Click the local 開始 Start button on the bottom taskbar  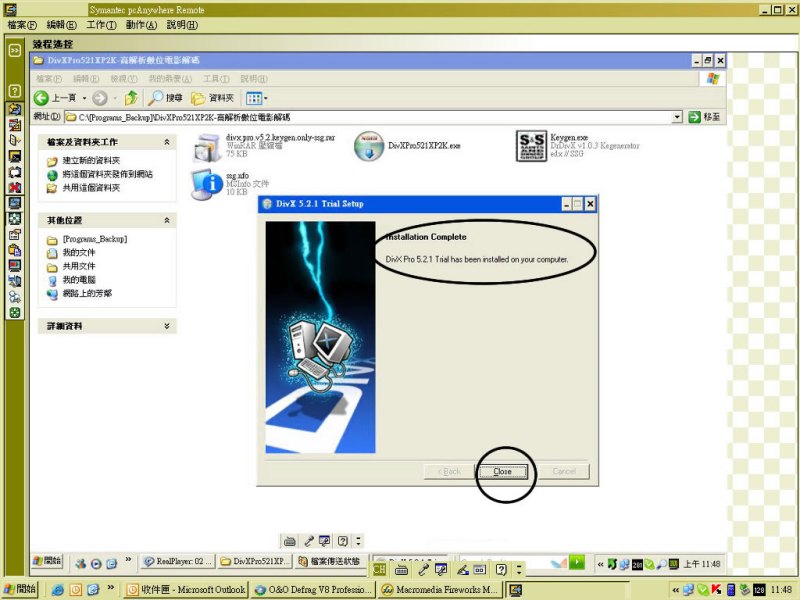coord(20,589)
